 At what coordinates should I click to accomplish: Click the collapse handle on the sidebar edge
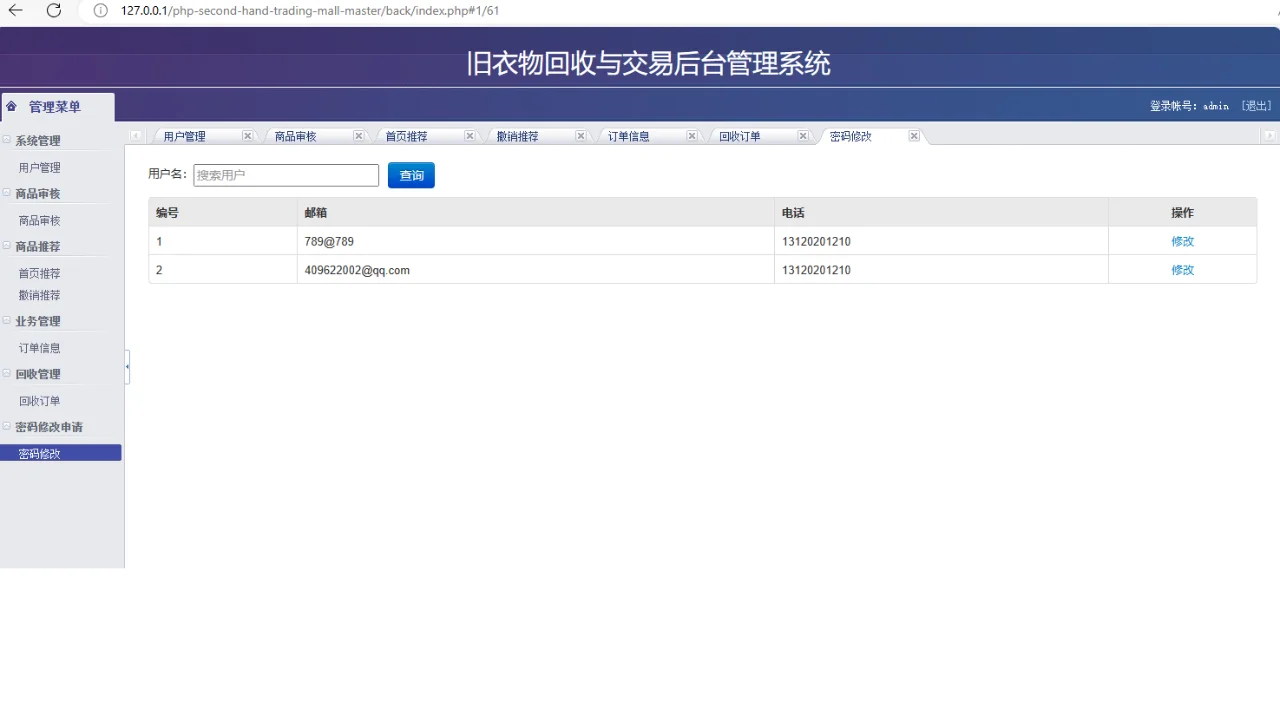tap(127, 366)
